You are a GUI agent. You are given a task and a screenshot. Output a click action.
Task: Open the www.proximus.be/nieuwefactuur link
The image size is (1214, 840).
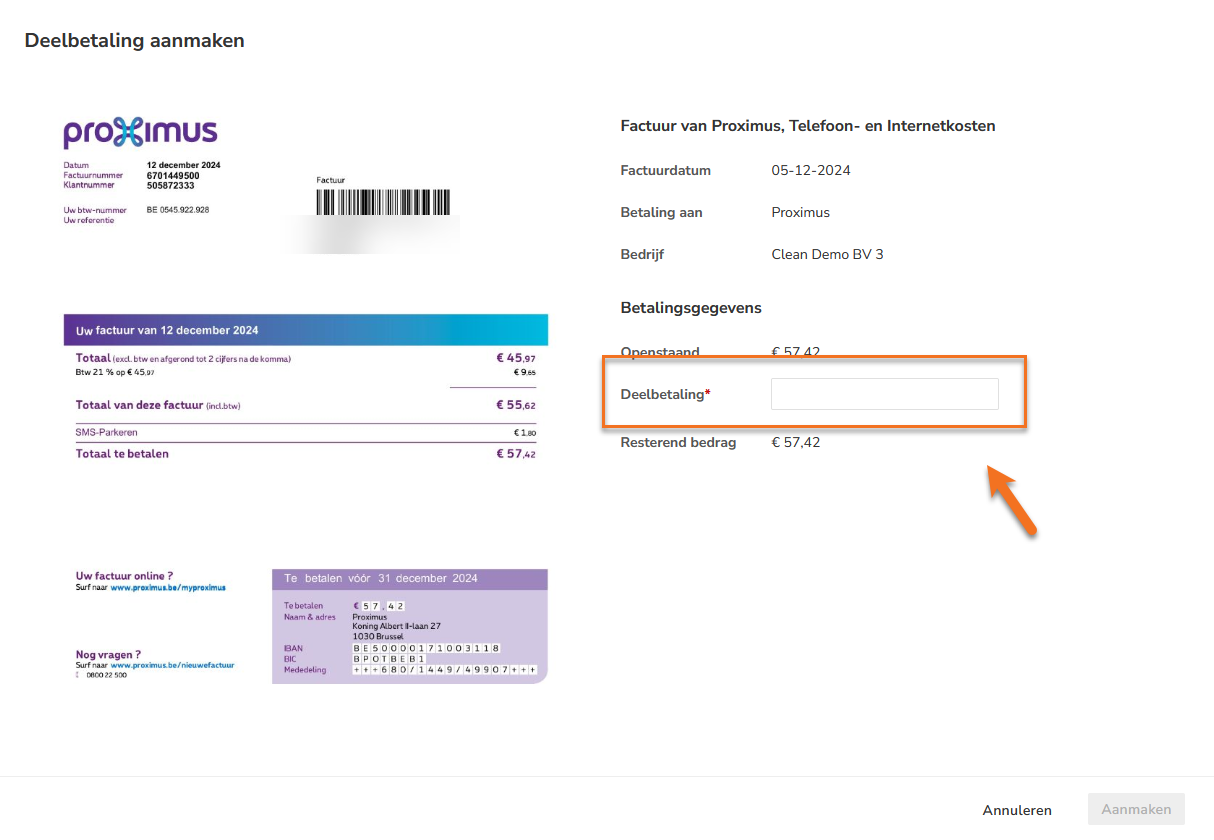[x=172, y=665]
